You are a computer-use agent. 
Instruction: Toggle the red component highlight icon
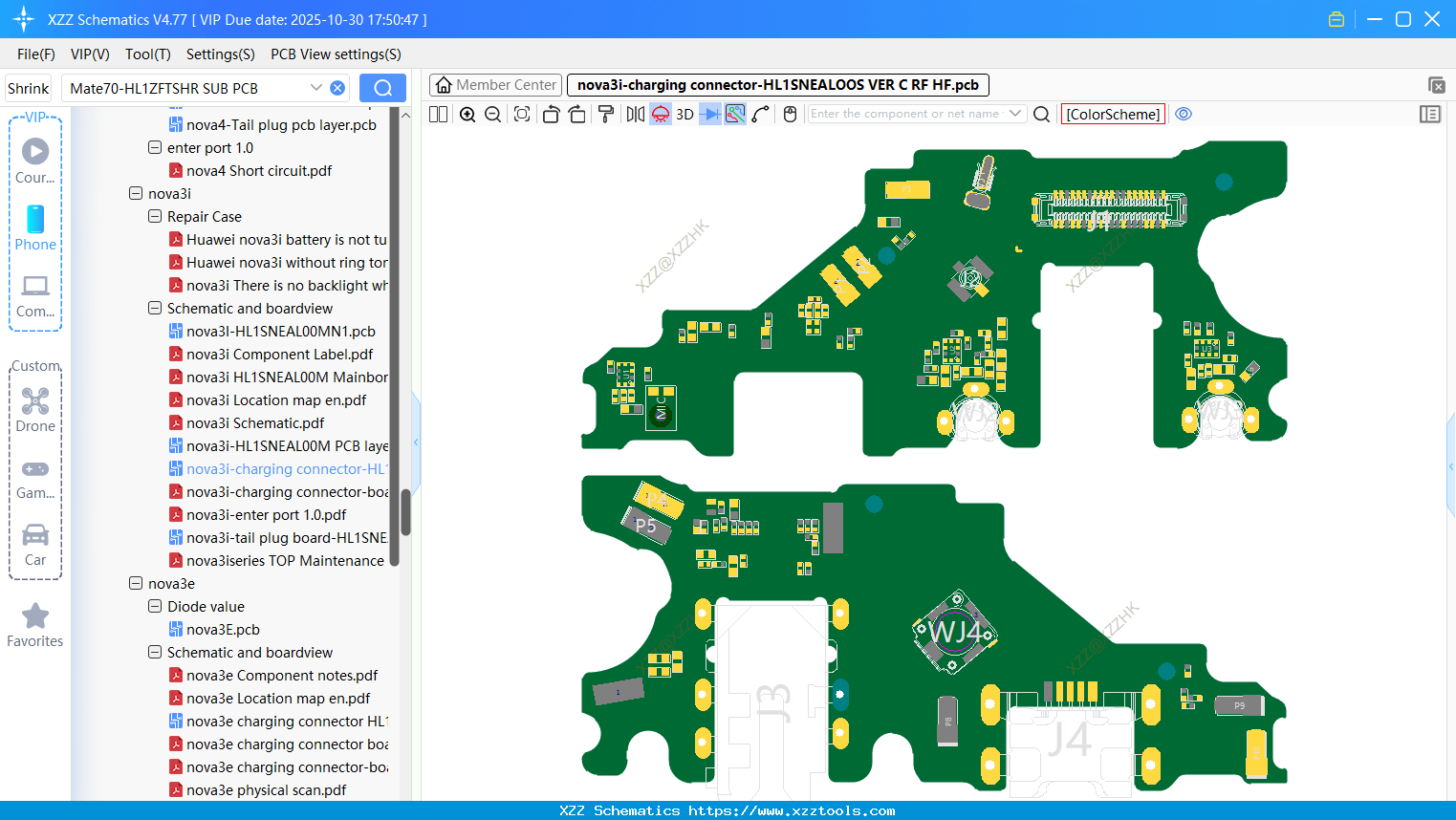point(661,114)
